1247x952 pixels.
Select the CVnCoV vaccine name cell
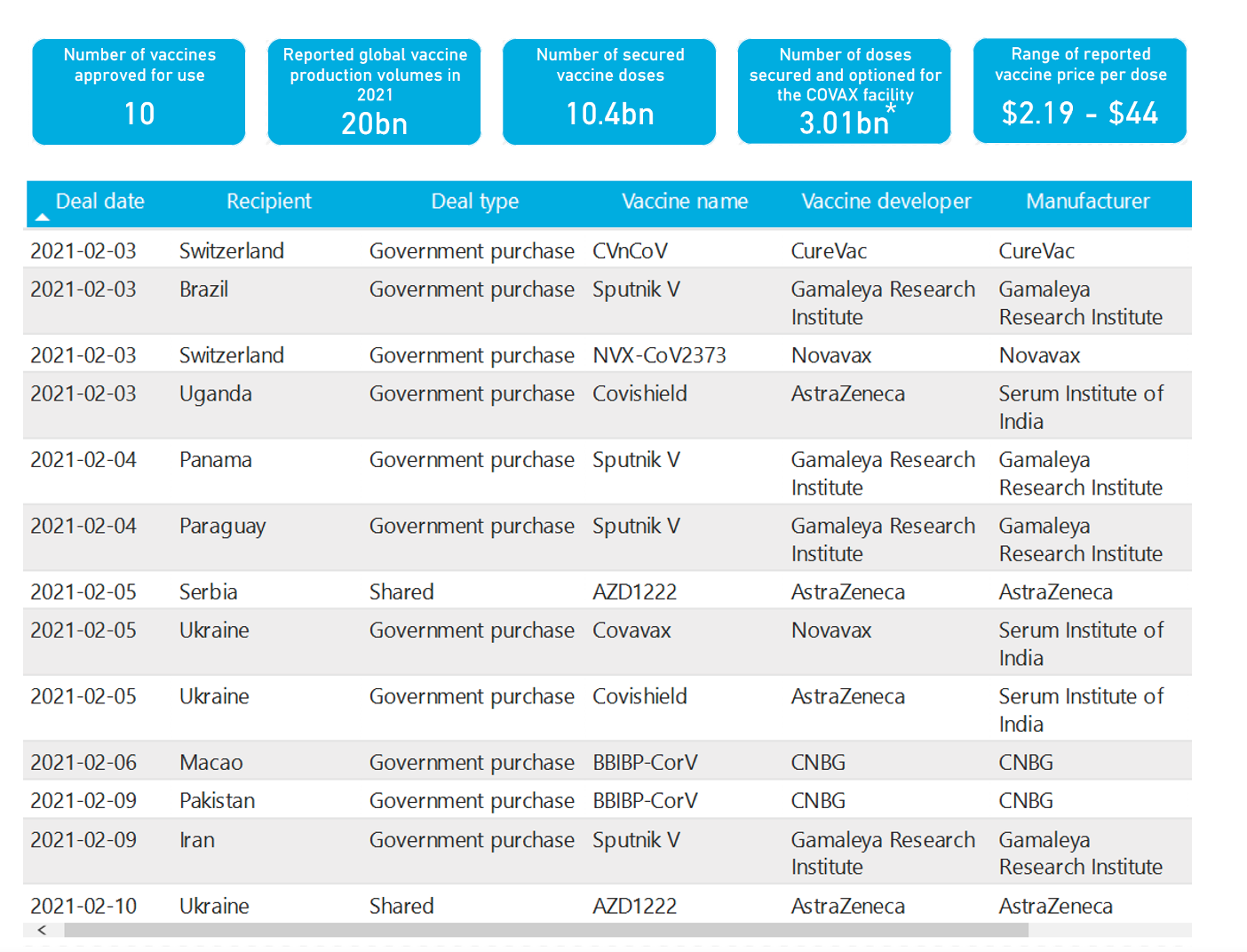pyautogui.click(x=630, y=251)
